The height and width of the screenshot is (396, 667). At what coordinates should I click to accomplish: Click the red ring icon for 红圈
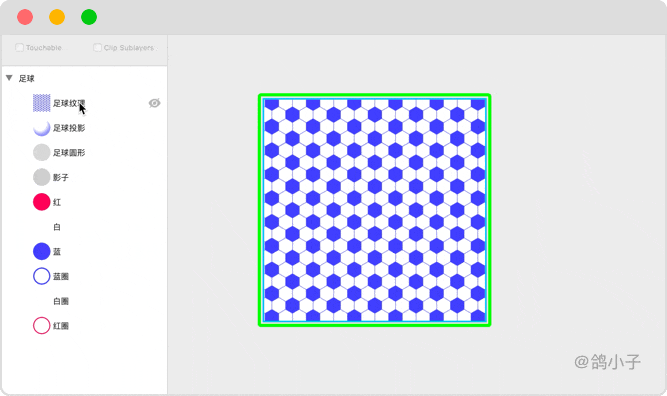[42, 325]
